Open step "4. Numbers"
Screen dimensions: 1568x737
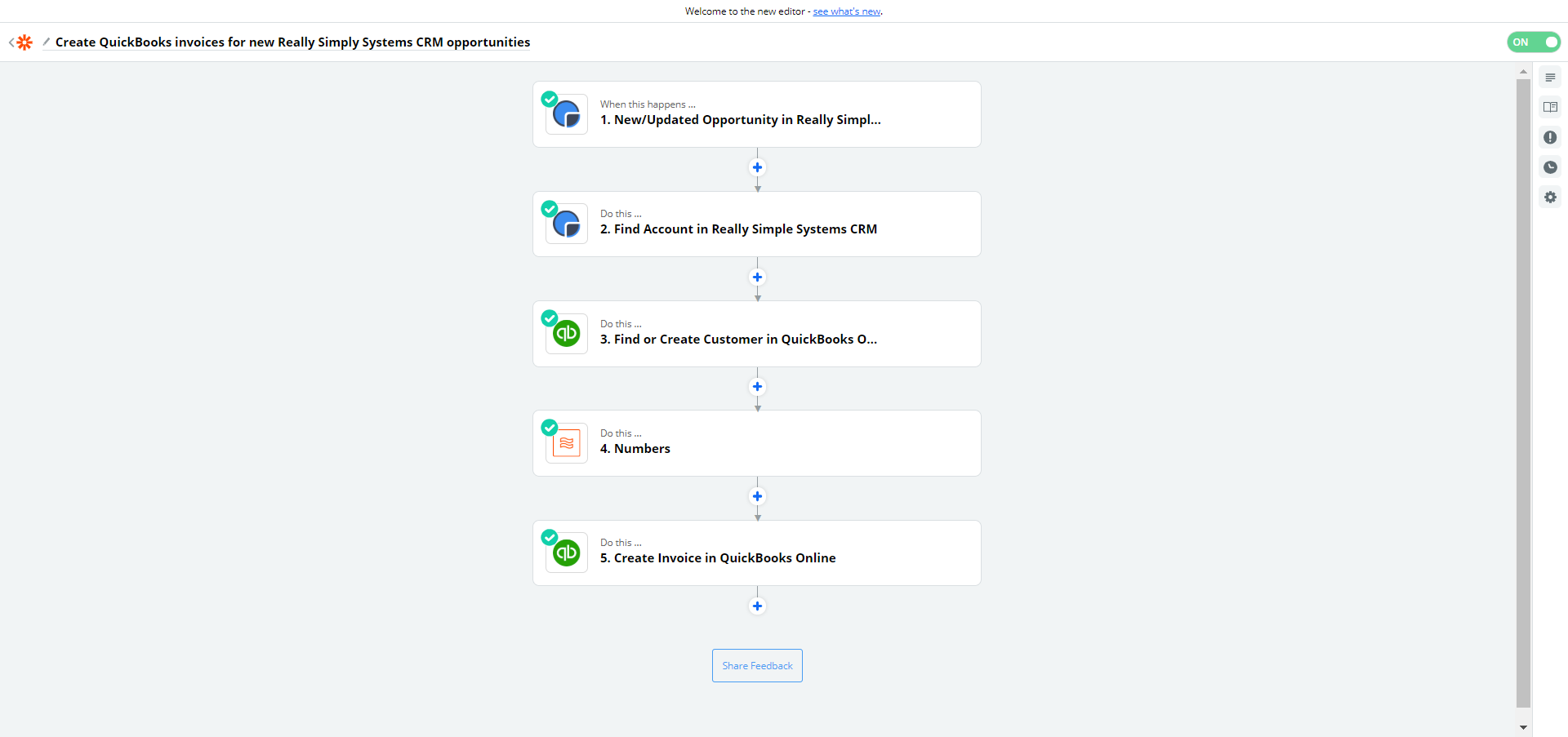coord(757,443)
